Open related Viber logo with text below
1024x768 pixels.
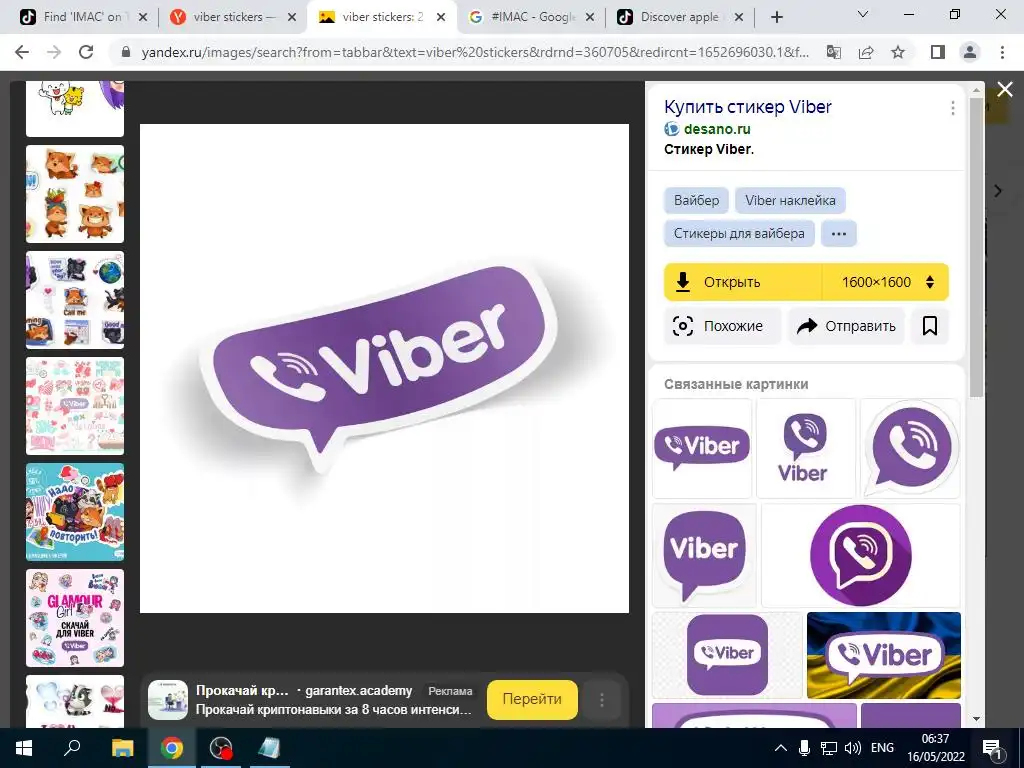click(x=805, y=449)
